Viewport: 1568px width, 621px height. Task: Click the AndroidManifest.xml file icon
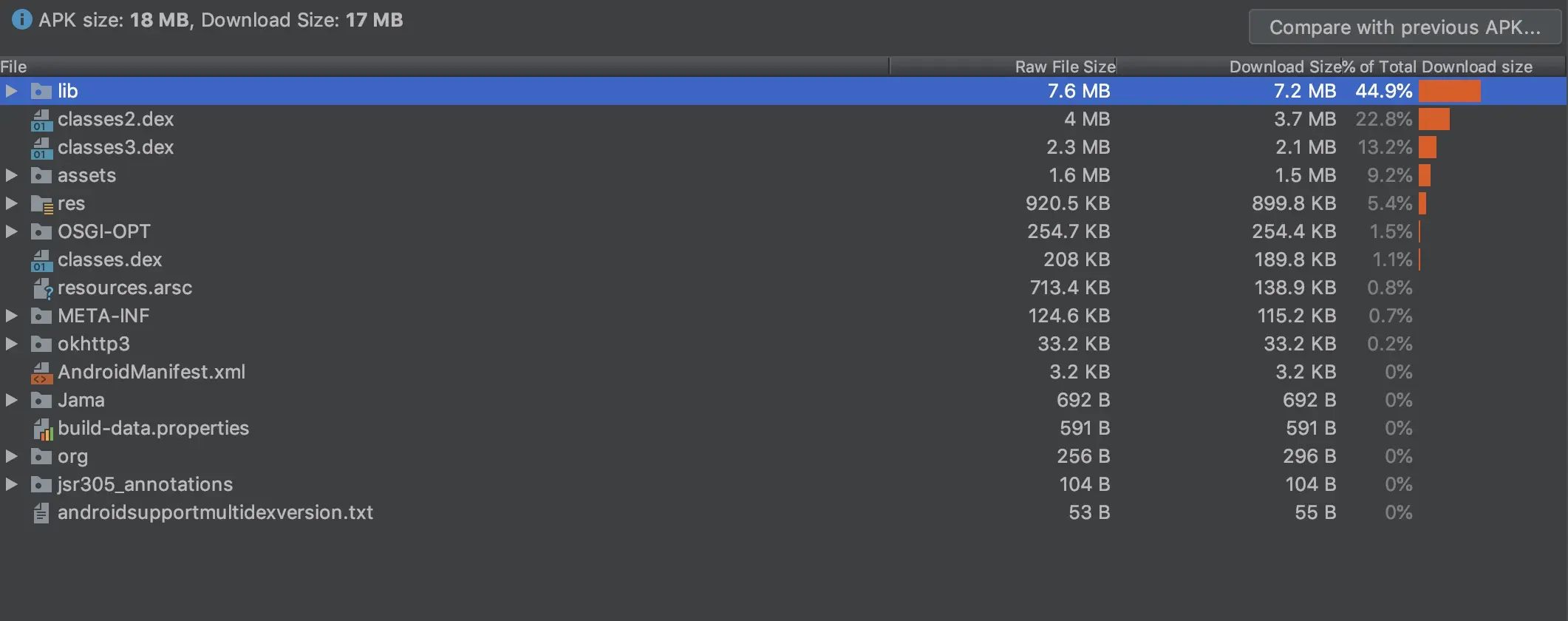coord(41,373)
